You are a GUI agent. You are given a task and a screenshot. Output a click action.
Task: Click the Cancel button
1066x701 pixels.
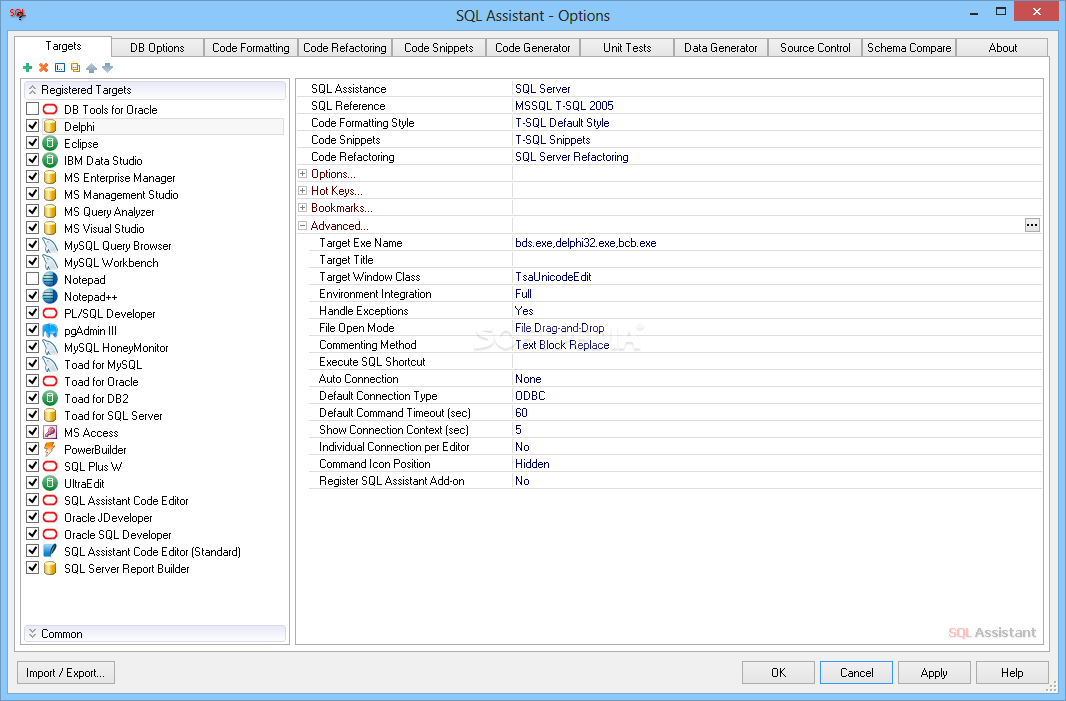point(857,672)
